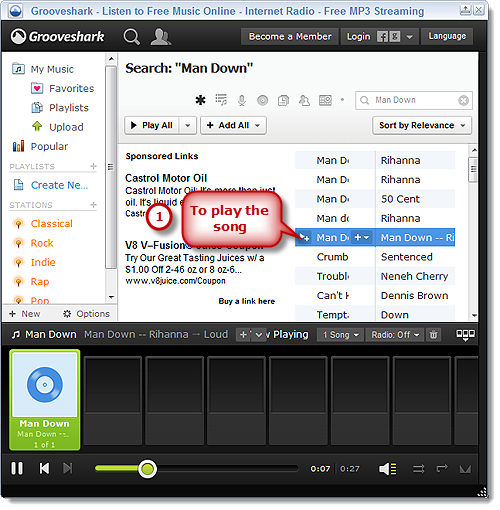The width and height of the screenshot is (500, 510).
Task: Select the Neneh Cherry result row
Action: (375, 276)
